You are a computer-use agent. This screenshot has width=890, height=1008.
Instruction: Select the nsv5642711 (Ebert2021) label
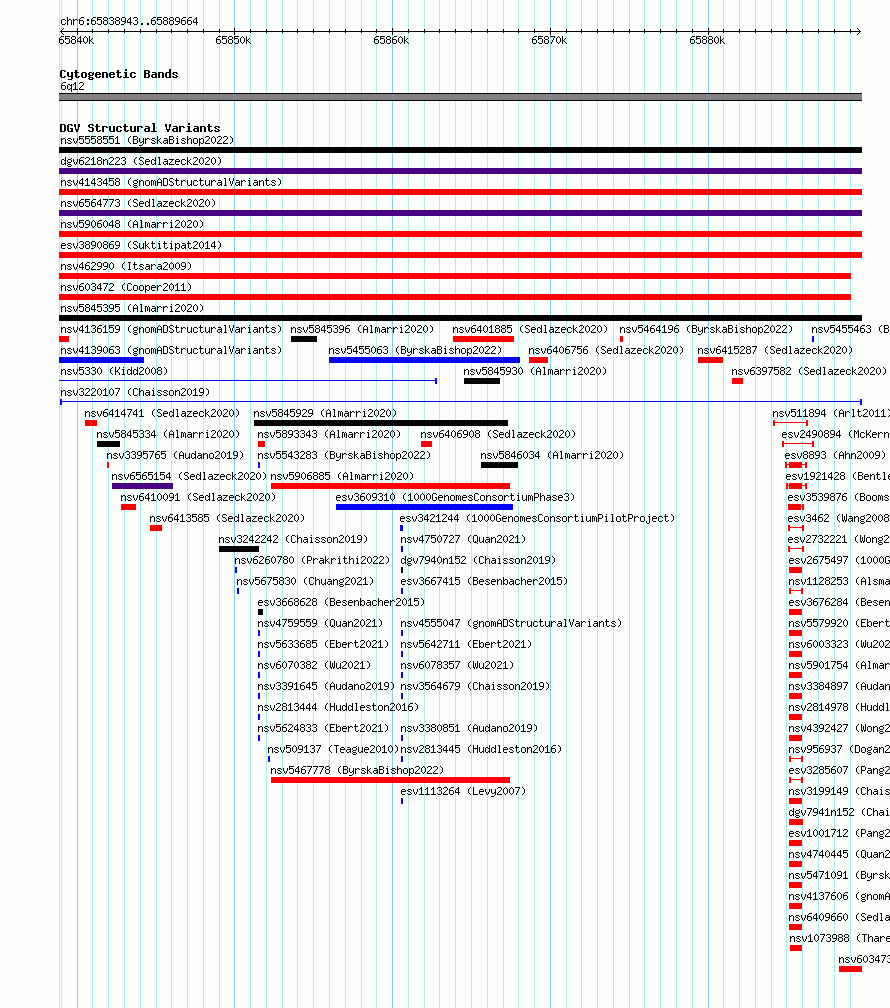pos(466,644)
